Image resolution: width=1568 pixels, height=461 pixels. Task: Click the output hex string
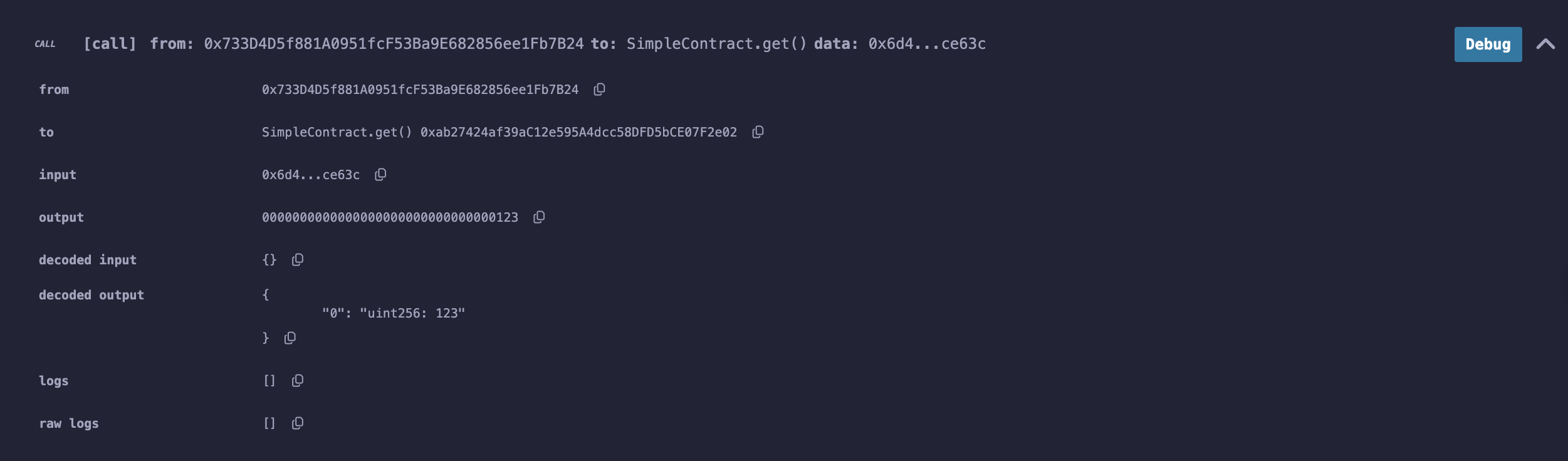pyautogui.click(x=390, y=217)
